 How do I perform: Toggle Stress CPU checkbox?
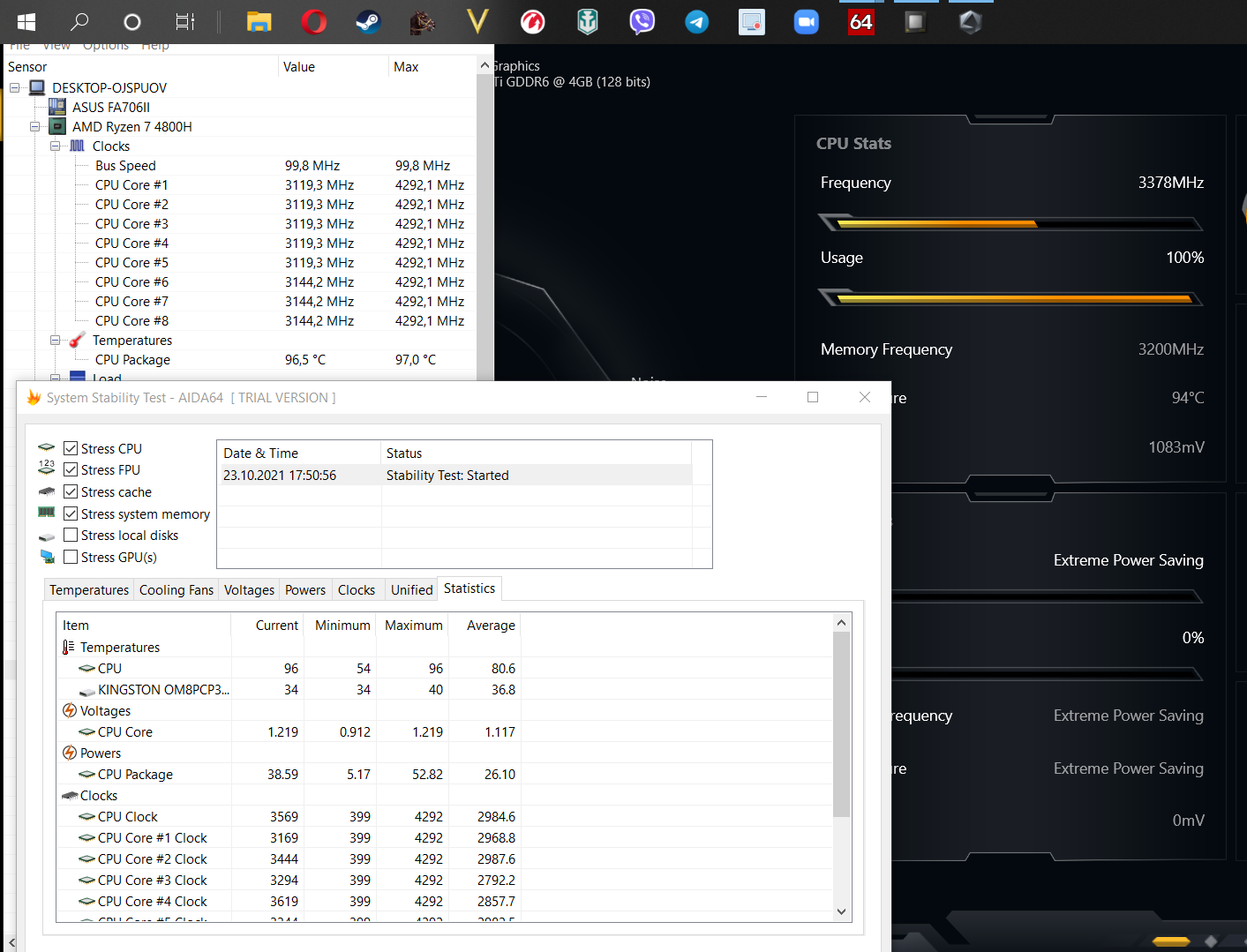pos(71,448)
